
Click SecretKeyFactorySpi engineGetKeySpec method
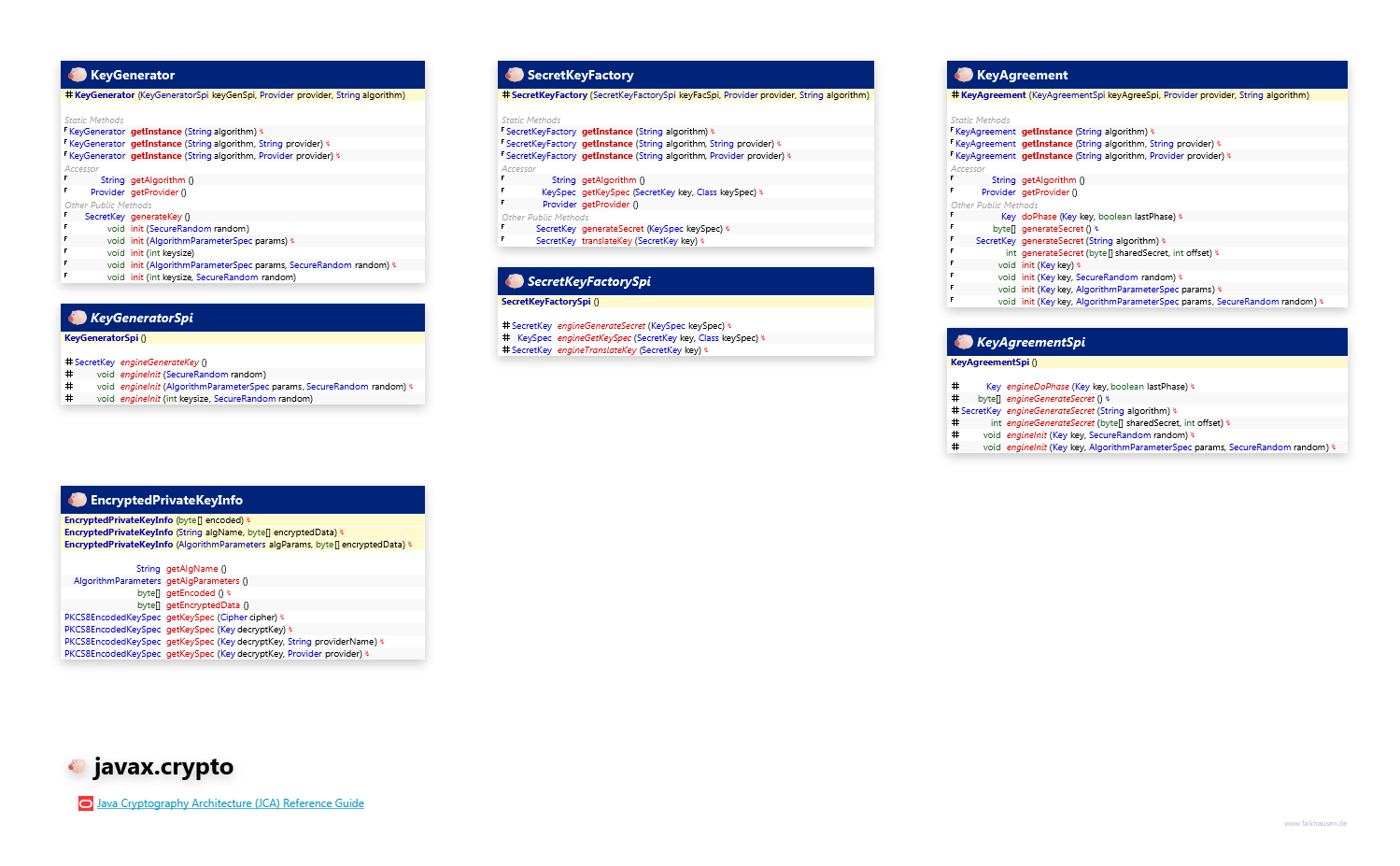click(x=686, y=338)
